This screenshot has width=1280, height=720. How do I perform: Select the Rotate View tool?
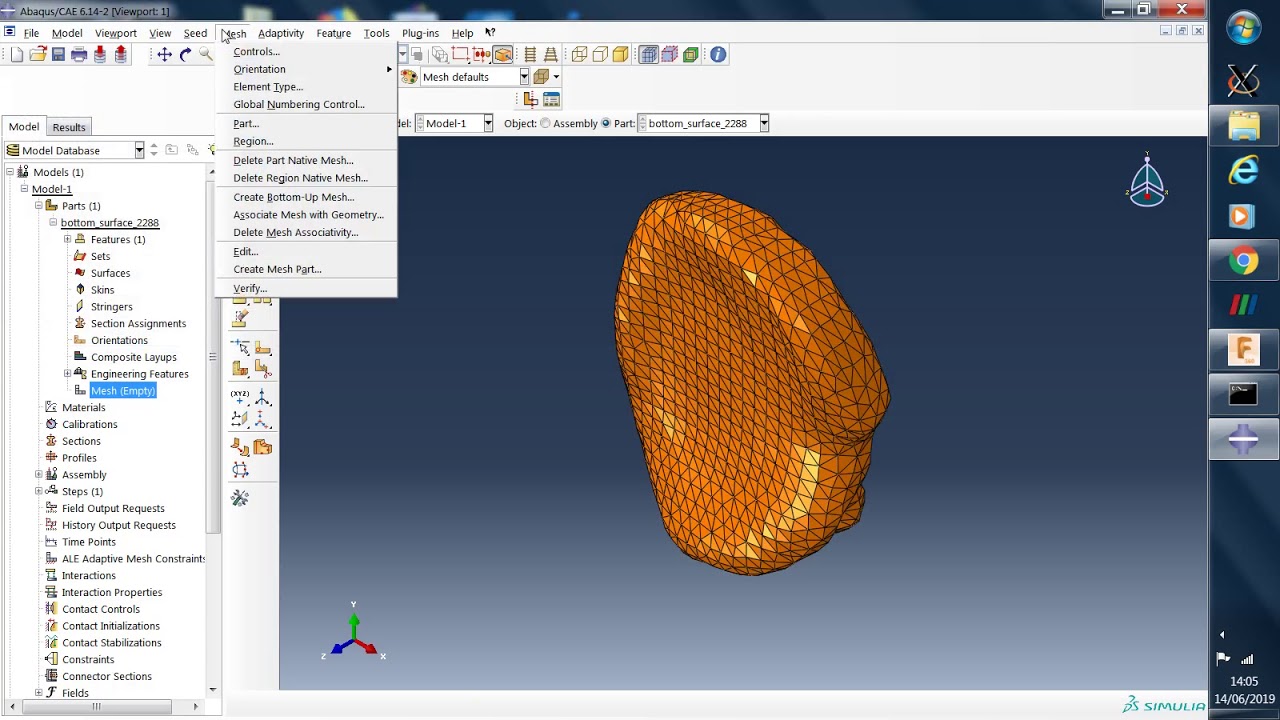(185, 55)
